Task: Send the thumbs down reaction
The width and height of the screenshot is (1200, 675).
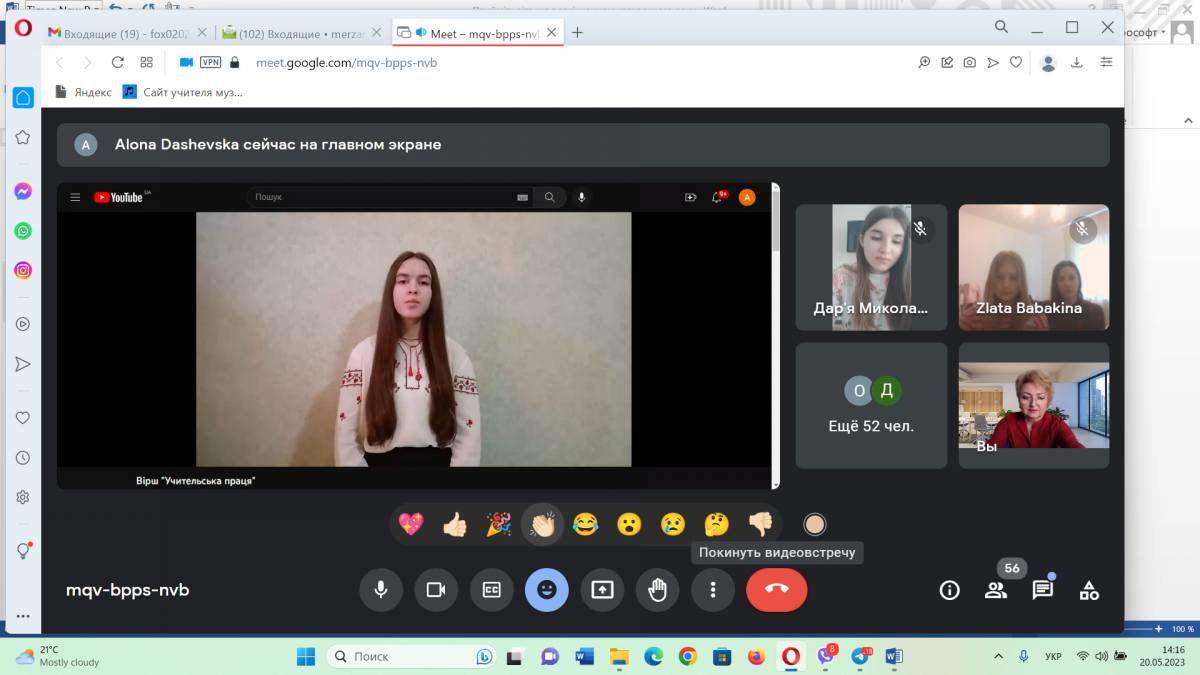Action: click(760, 524)
